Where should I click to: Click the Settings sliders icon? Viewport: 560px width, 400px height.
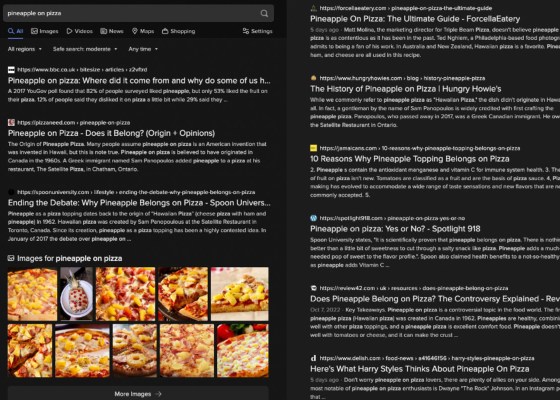246,31
